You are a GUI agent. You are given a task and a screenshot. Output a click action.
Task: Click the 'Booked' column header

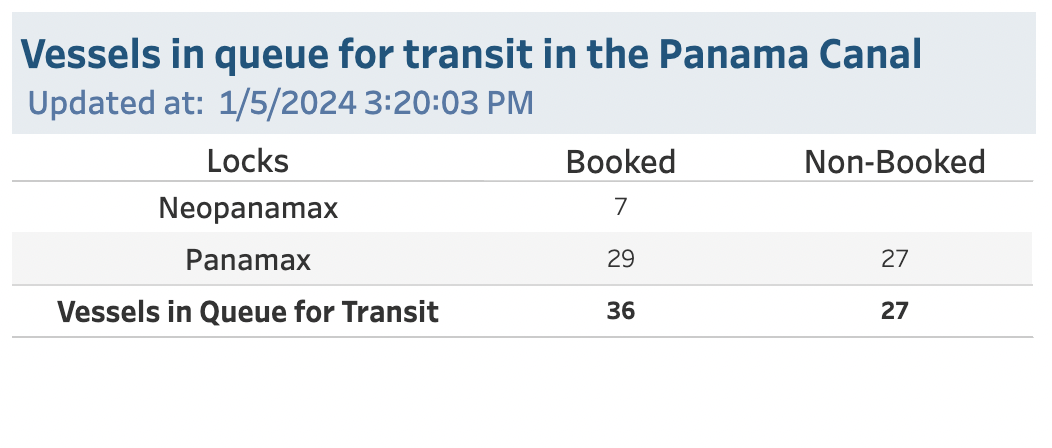pos(620,162)
